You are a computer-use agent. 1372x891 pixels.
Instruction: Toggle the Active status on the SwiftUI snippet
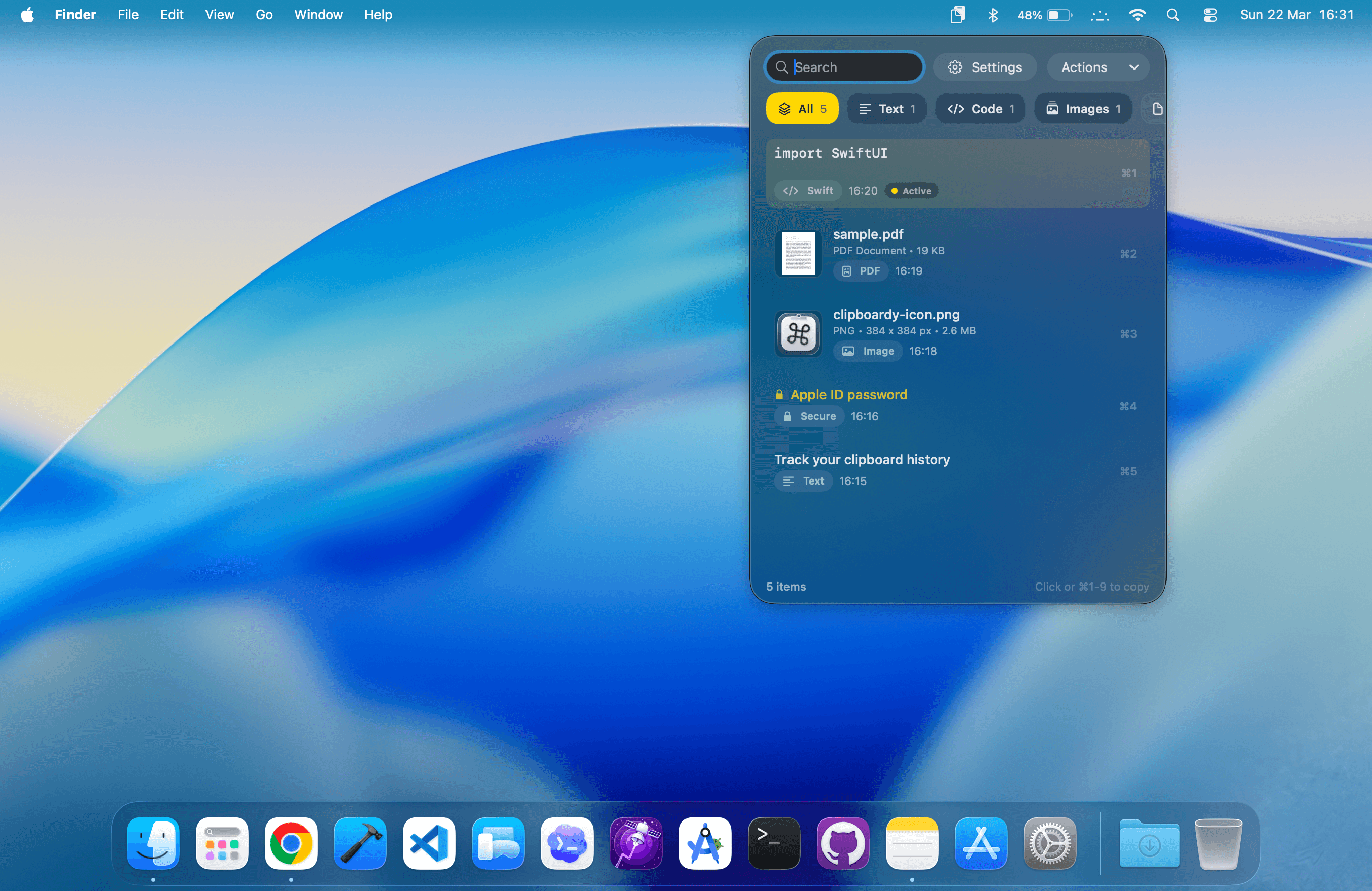pos(911,191)
